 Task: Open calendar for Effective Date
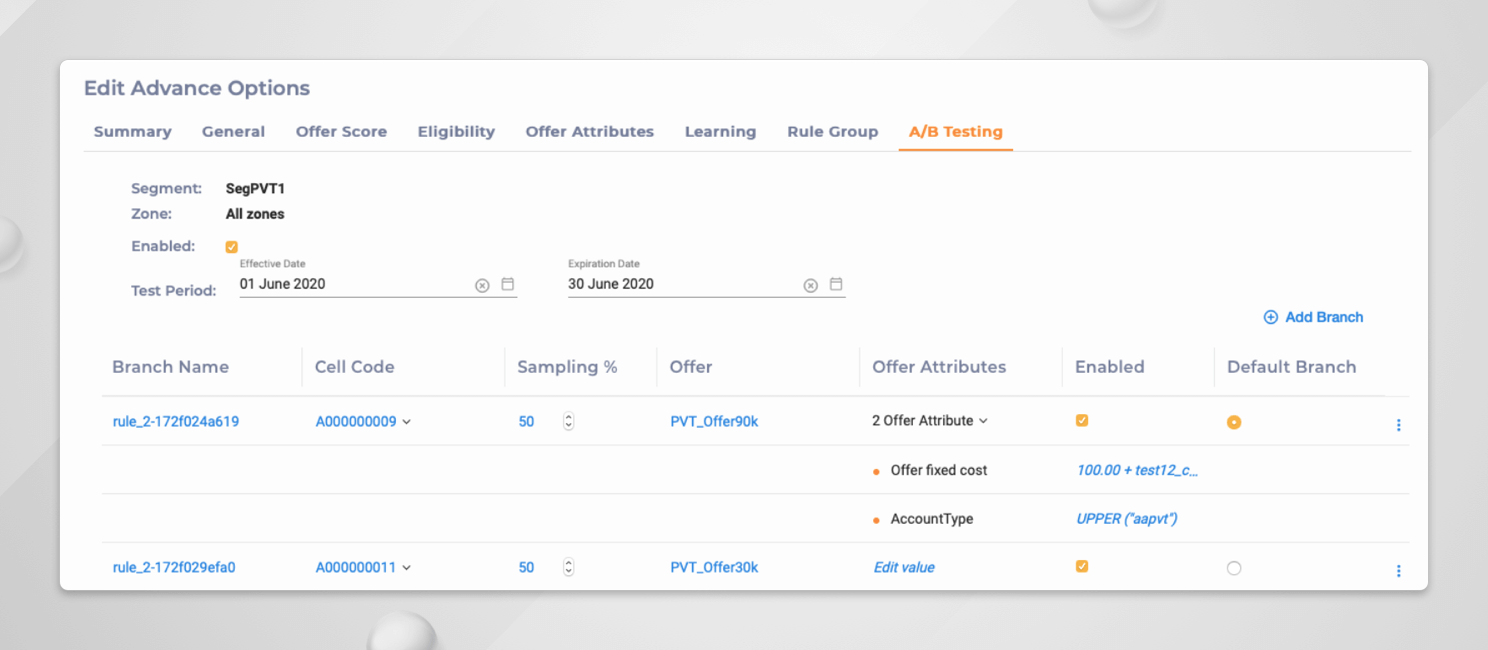tap(508, 284)
